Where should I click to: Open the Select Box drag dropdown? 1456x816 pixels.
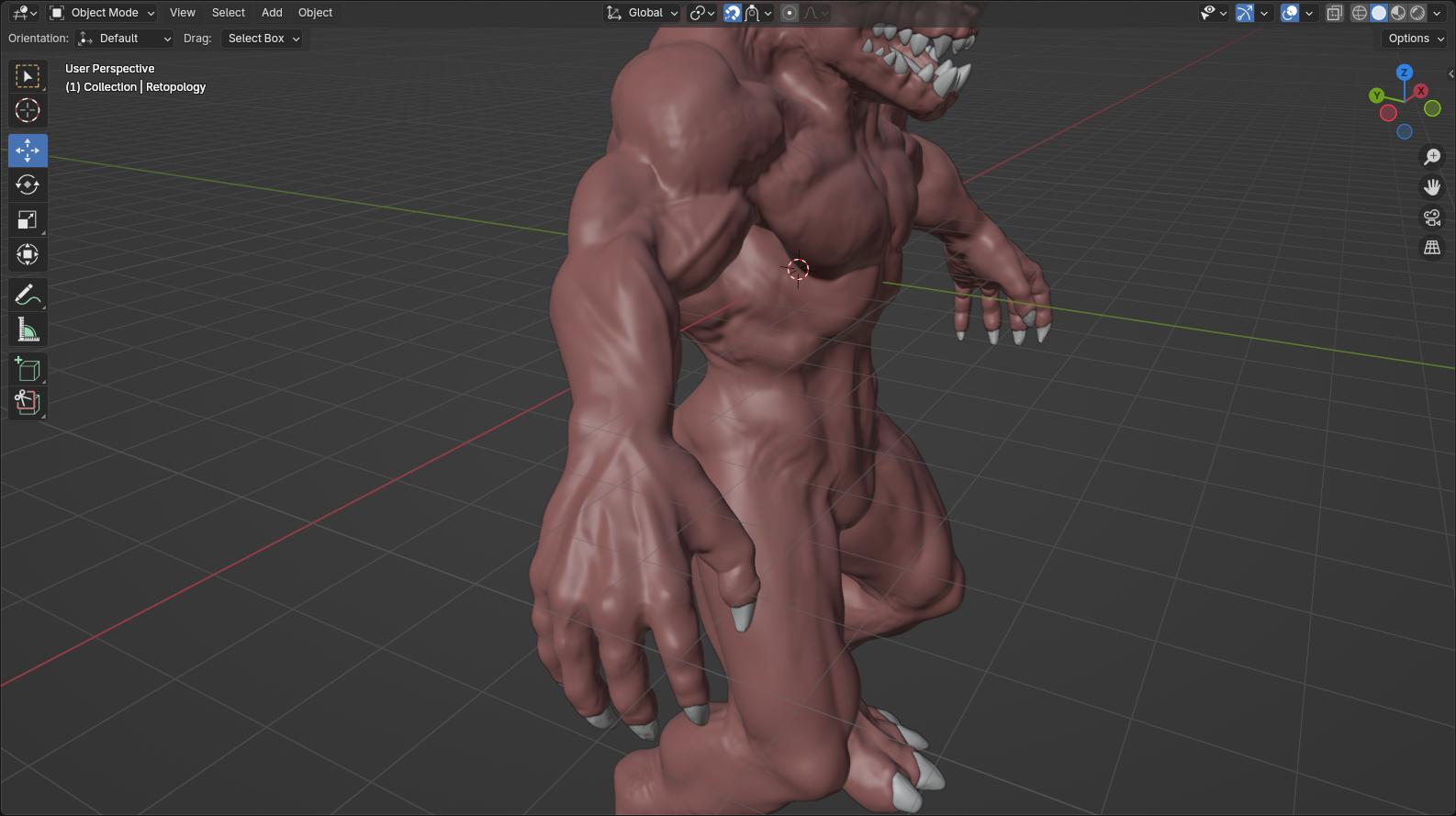coord(263,39)
